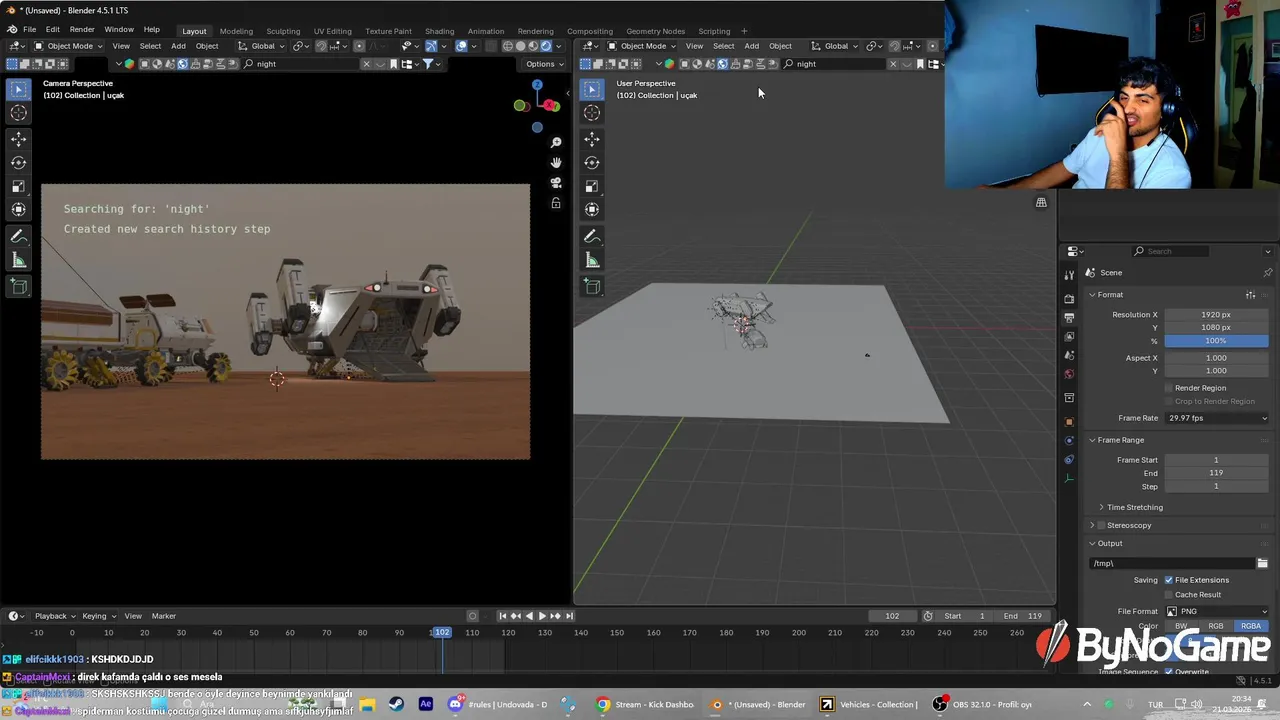The height and width of the screenshot is (720, 1280).
Task: Toggle lock camera to view icon
Action: click(556, 203)
